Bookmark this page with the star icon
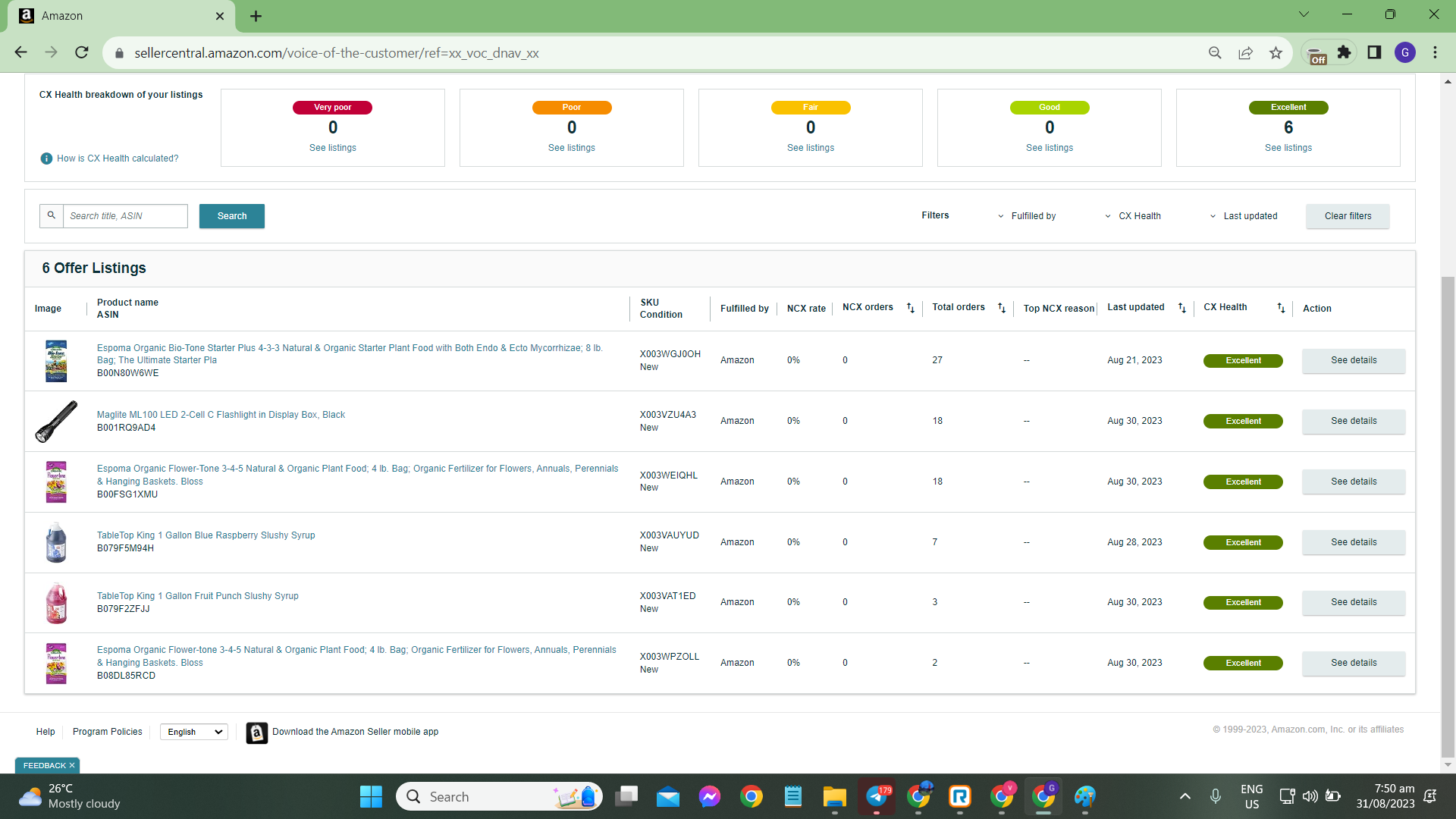The width and height of the screenshot is (1456, 819). point(1276,52)
